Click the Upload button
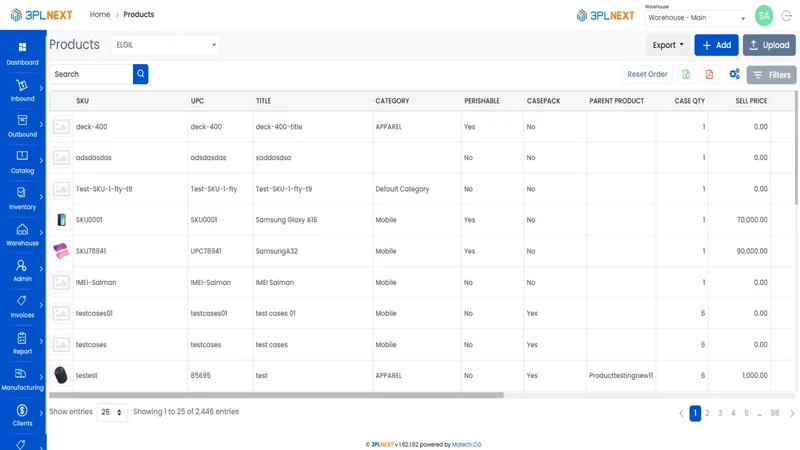Viewport: 800px width, 450px height. pyautogui.click(x=769, y=45)
